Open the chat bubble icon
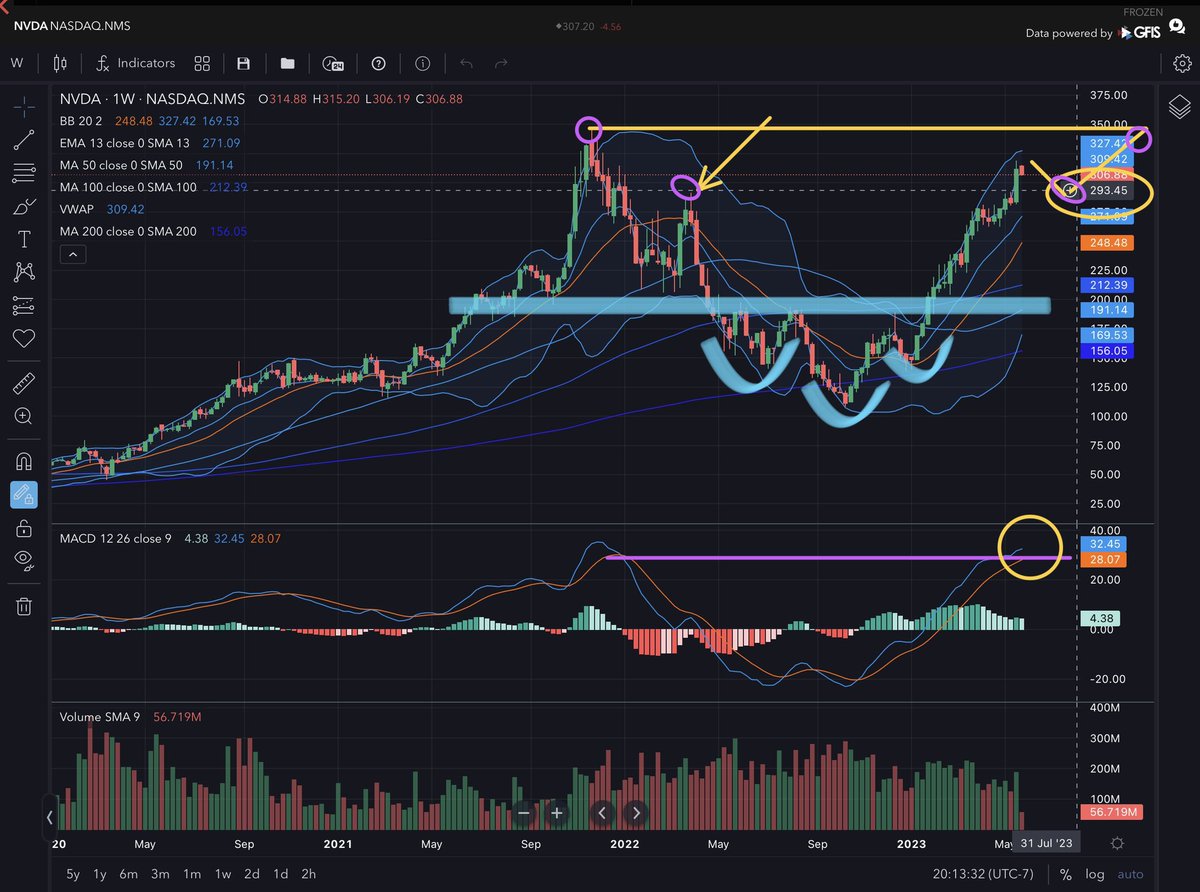This screenshot has width=1200, height=892. 1178,26
